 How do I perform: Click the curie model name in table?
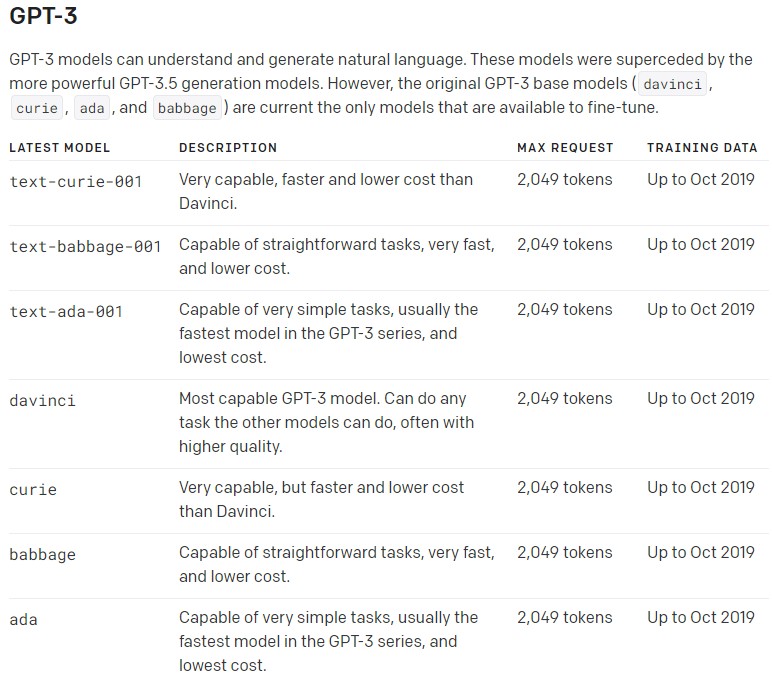33,489
